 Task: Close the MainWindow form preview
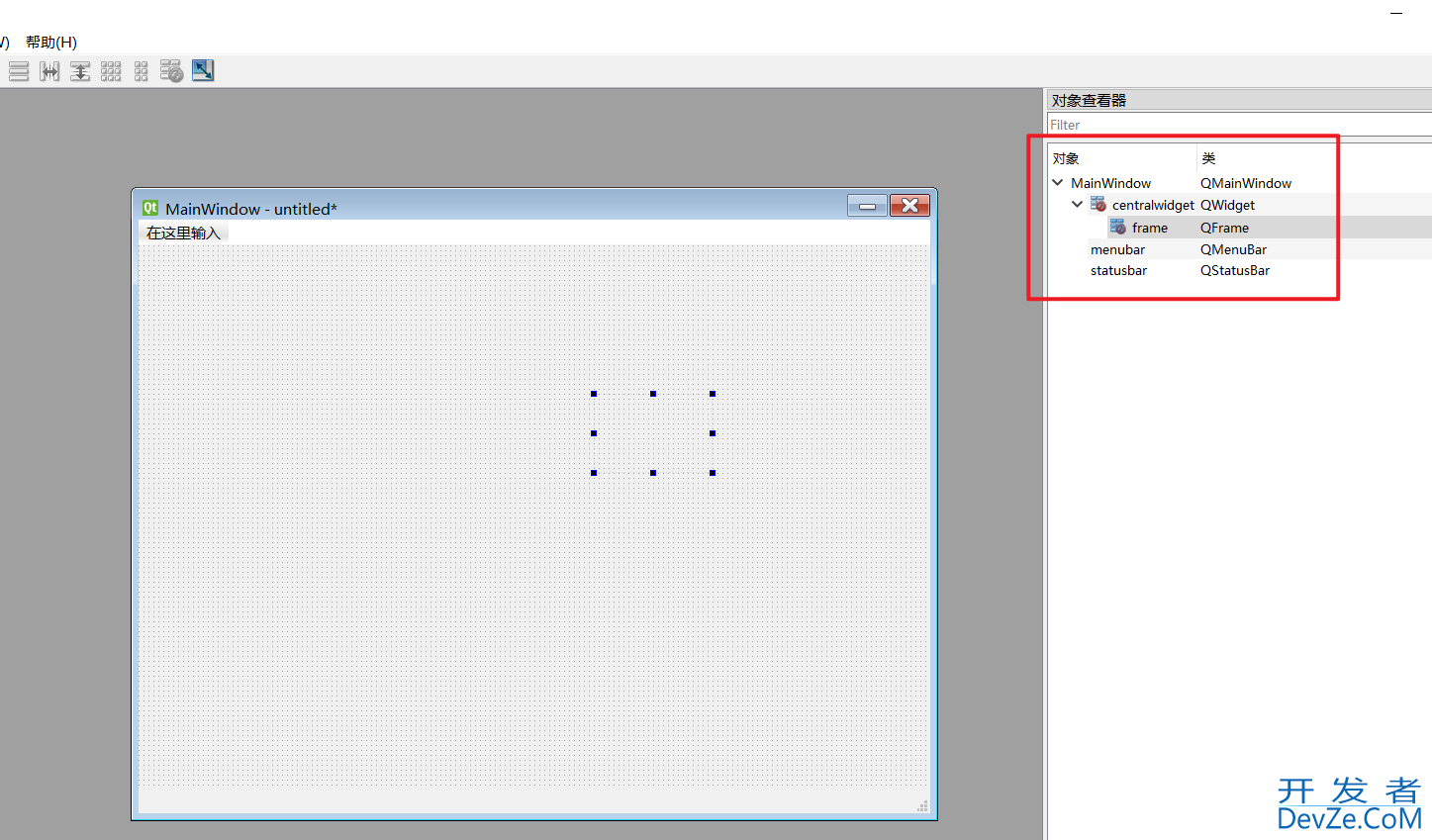(909, 205)
